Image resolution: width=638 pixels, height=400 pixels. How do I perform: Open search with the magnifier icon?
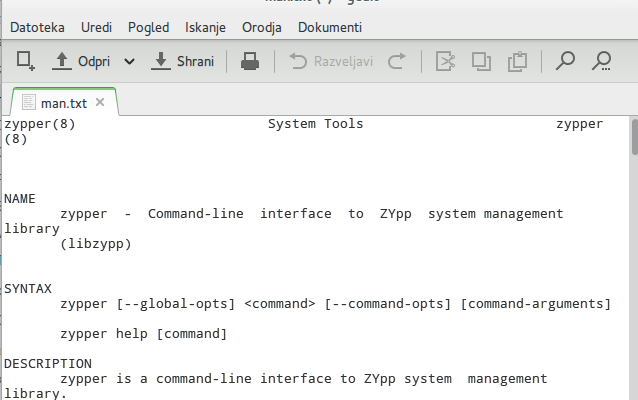565,61
